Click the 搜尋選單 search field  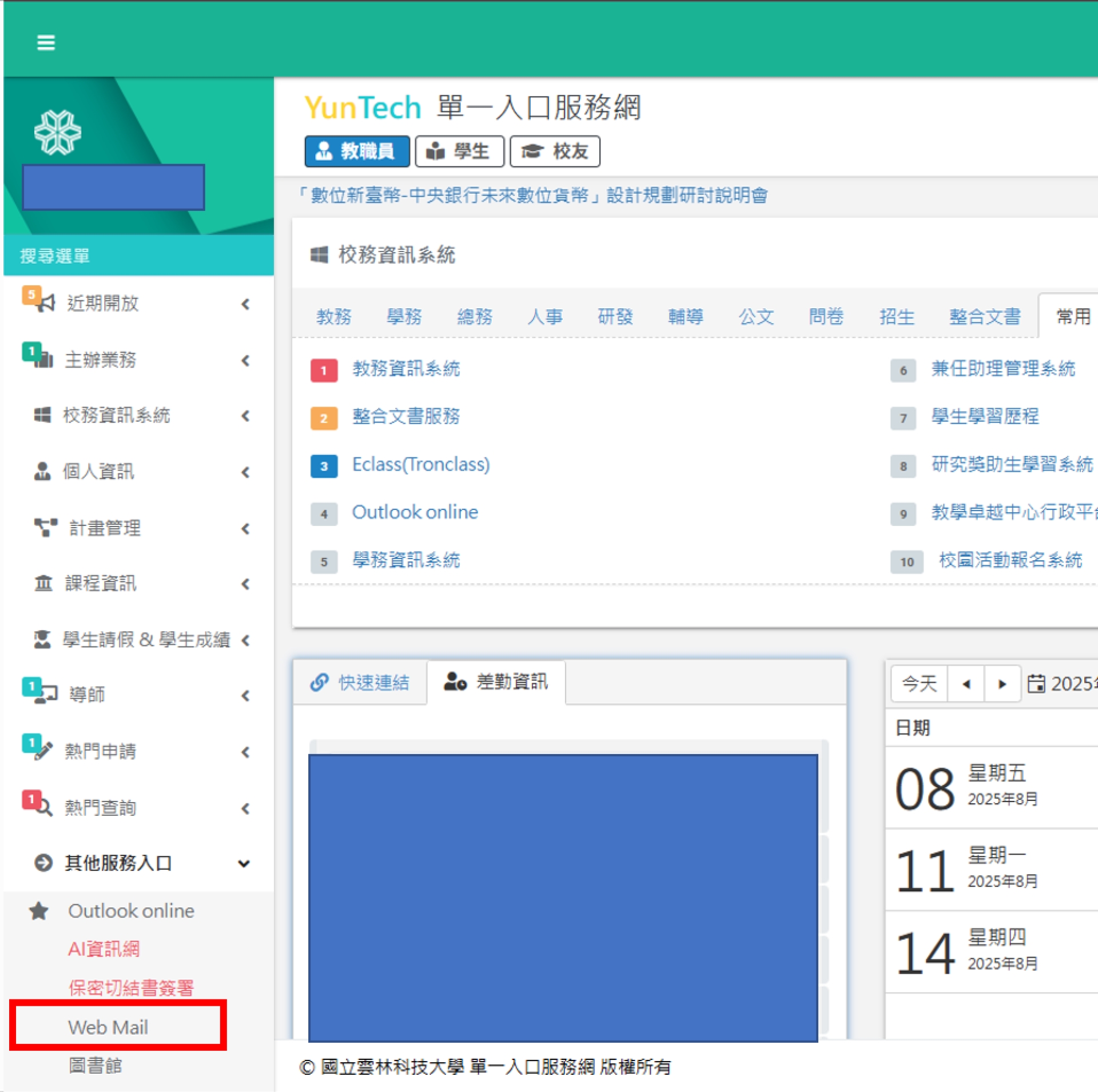click(138, 256)
